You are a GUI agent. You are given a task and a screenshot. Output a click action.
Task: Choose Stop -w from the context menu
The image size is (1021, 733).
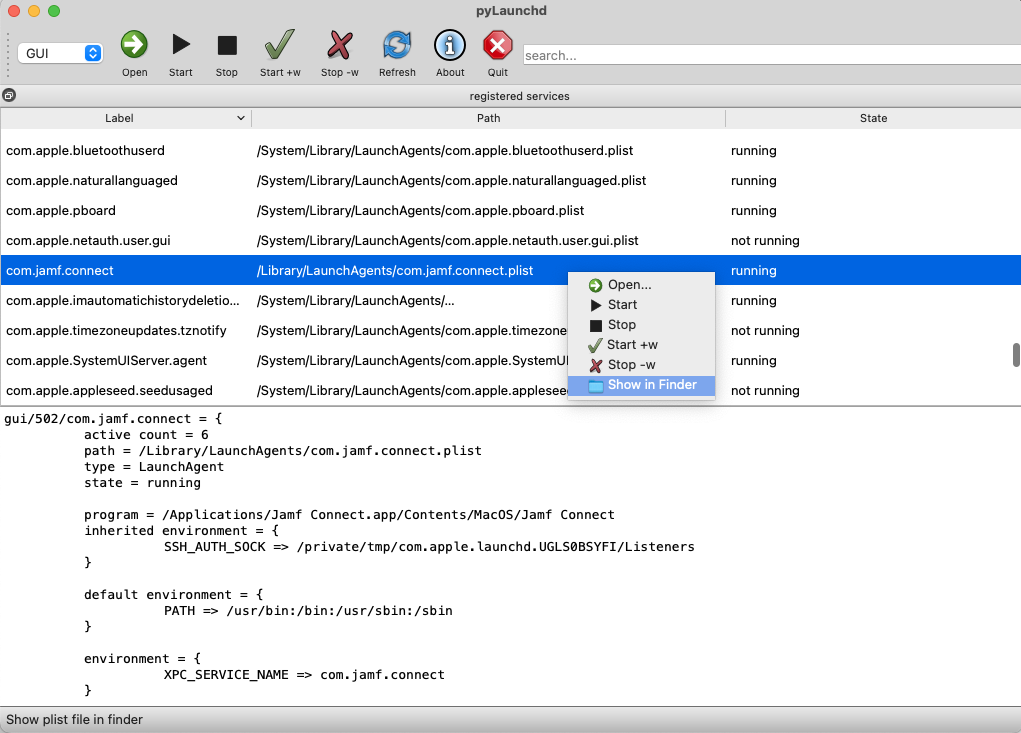641,365
